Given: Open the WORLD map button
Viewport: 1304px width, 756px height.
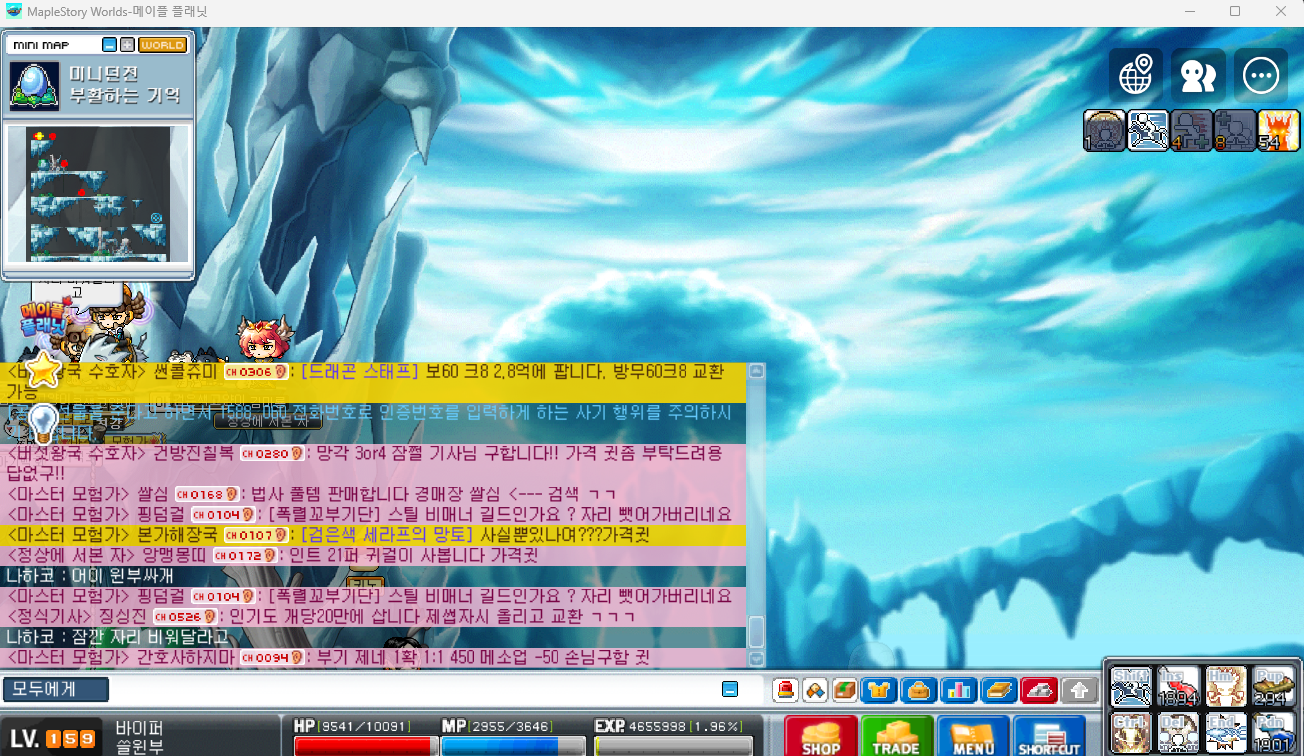Looking at the screenshot, I should pos(162,45).
